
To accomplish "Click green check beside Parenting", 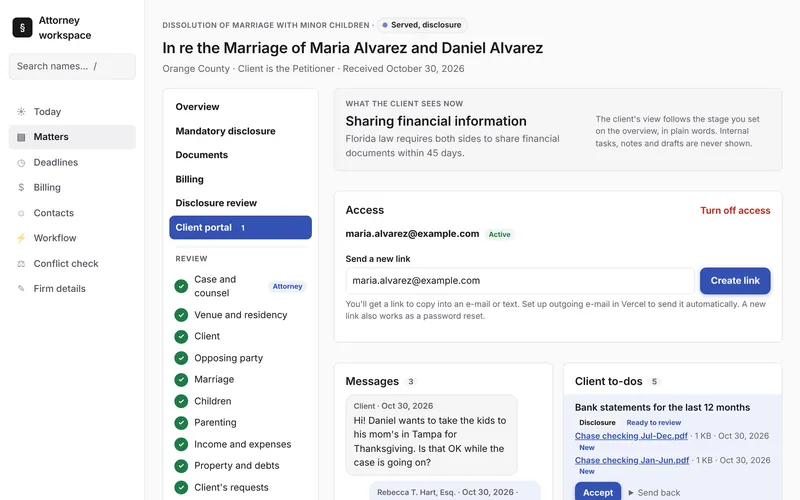I will point(181,422).
